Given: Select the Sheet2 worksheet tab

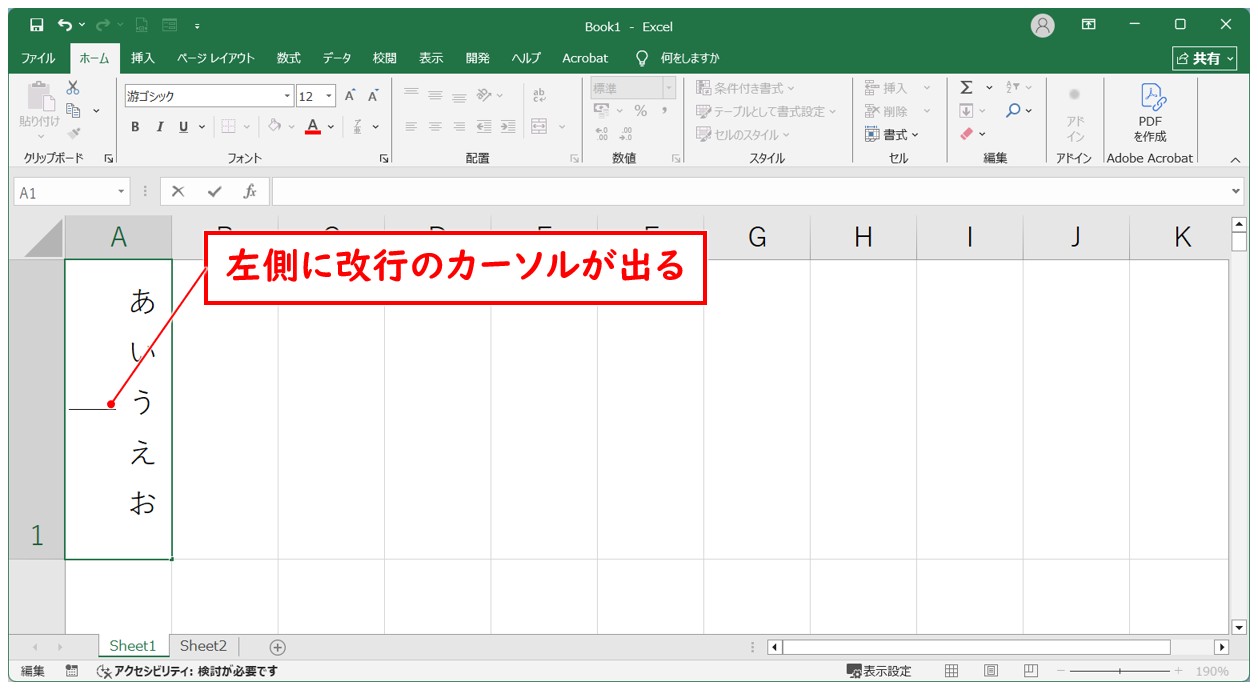Looking at the screenshot, I should point(203,646).
